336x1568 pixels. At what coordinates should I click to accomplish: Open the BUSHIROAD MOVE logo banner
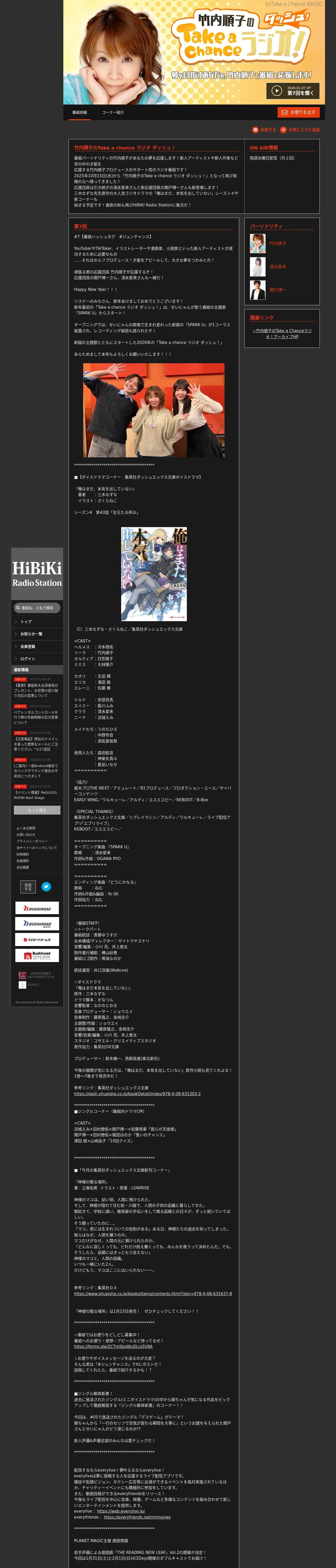point(37,924)
